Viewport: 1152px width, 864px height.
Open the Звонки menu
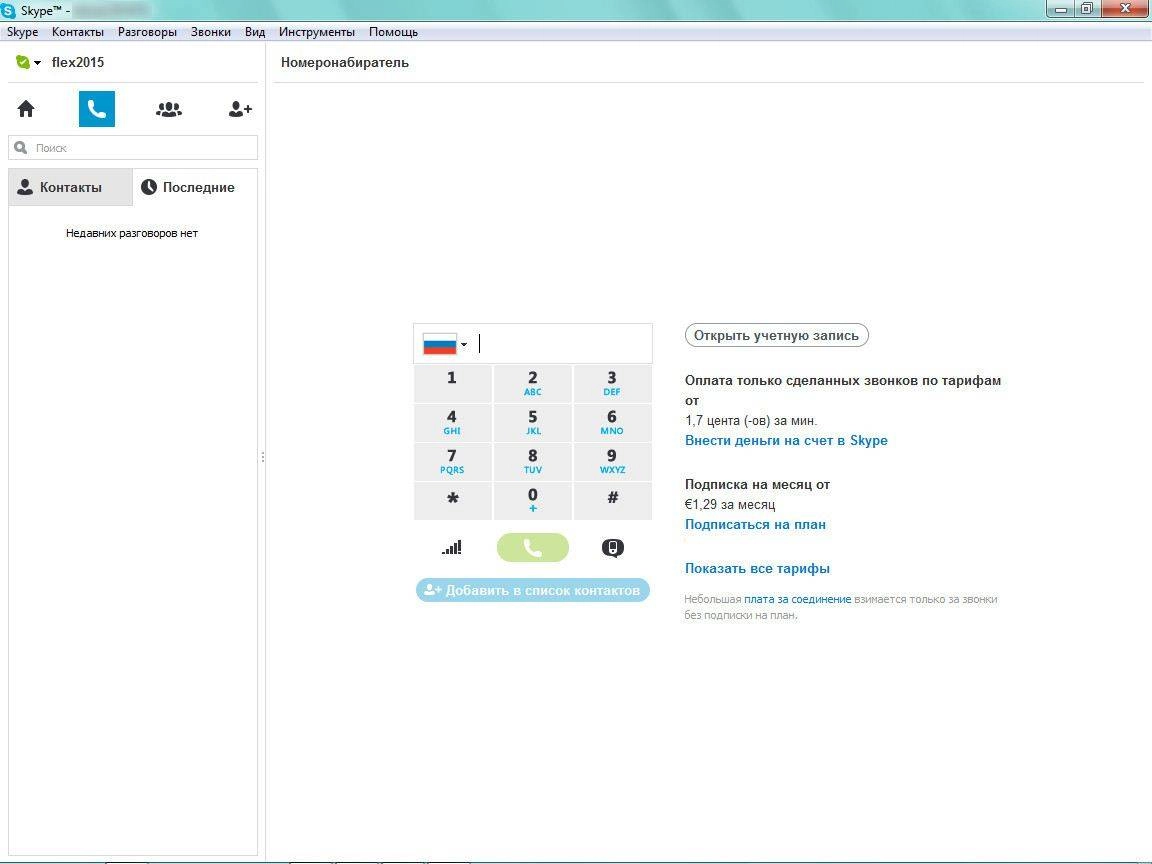click(x=211, y=32)
